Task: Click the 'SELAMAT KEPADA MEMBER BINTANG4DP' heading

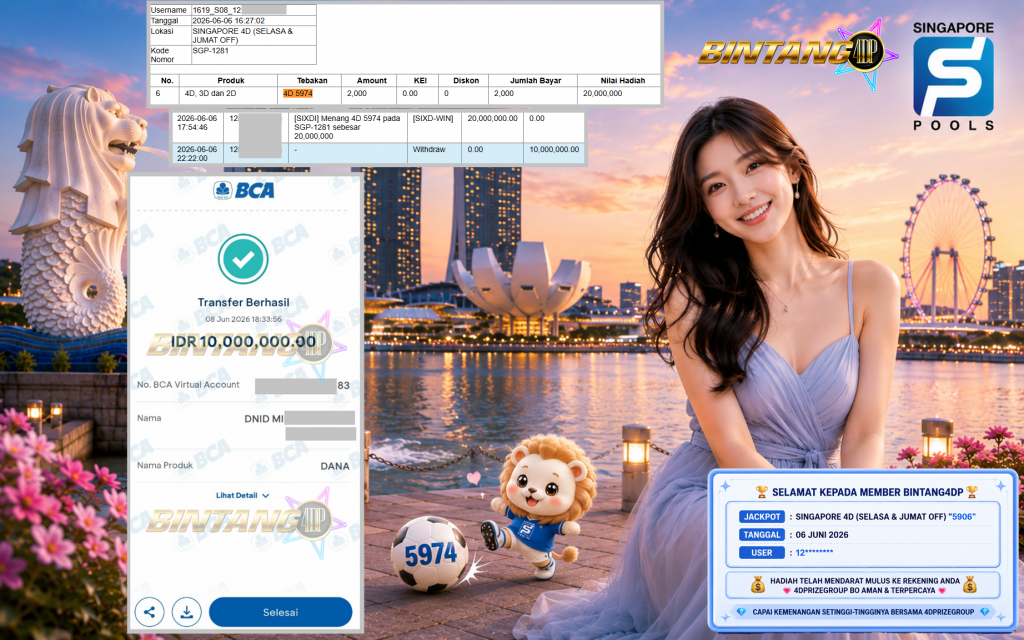Action: [867, 492]
